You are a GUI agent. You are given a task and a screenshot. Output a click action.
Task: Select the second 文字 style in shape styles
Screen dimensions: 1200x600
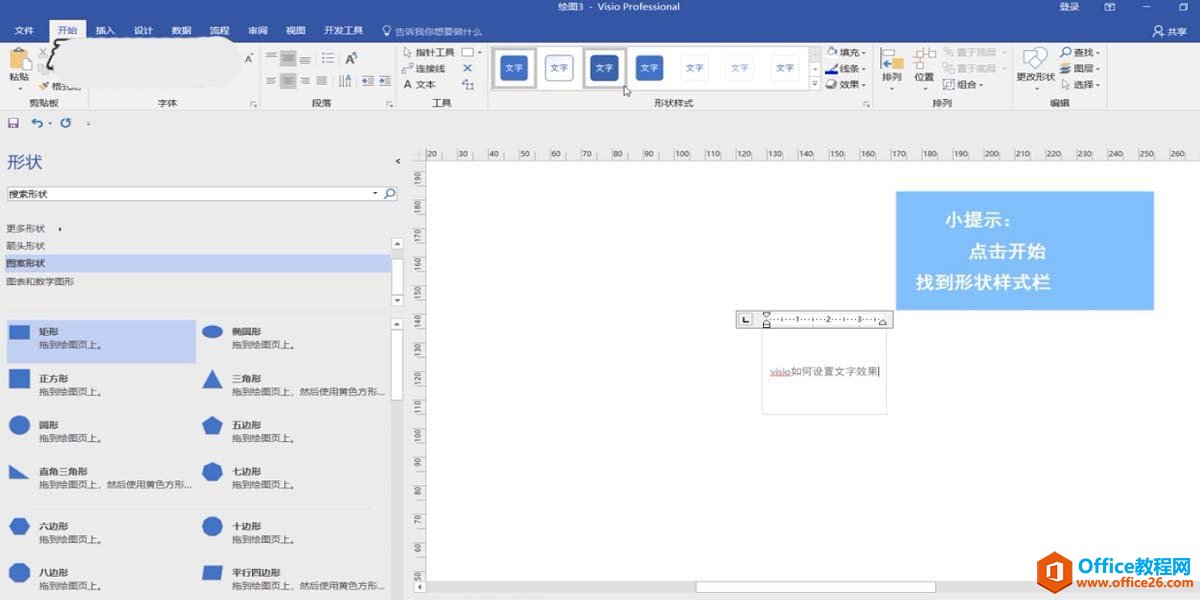559,68
